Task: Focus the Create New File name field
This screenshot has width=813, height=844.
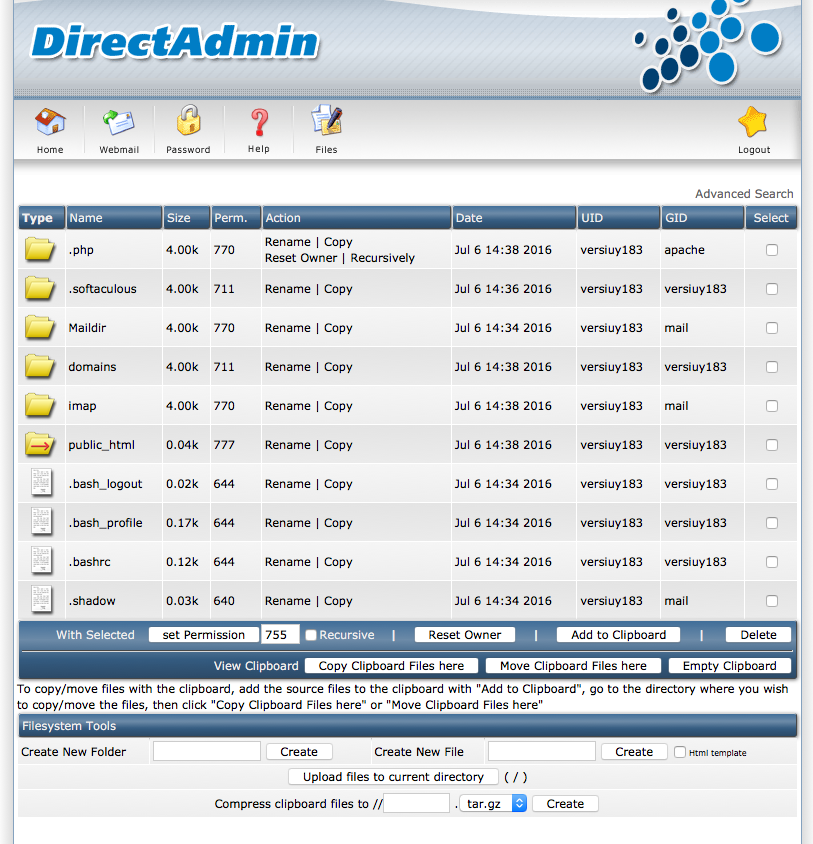Action: [542, 751]
